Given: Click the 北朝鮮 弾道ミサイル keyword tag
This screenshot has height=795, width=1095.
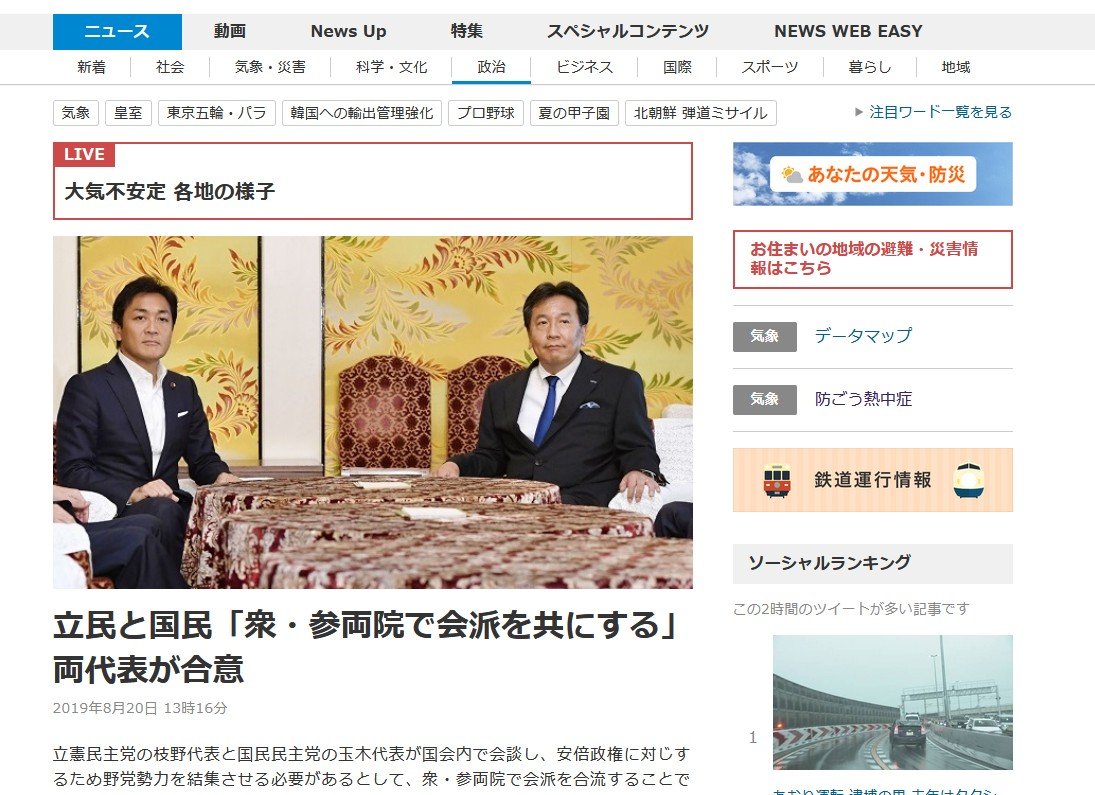Looking at the screenshot, I should (700, 112).
